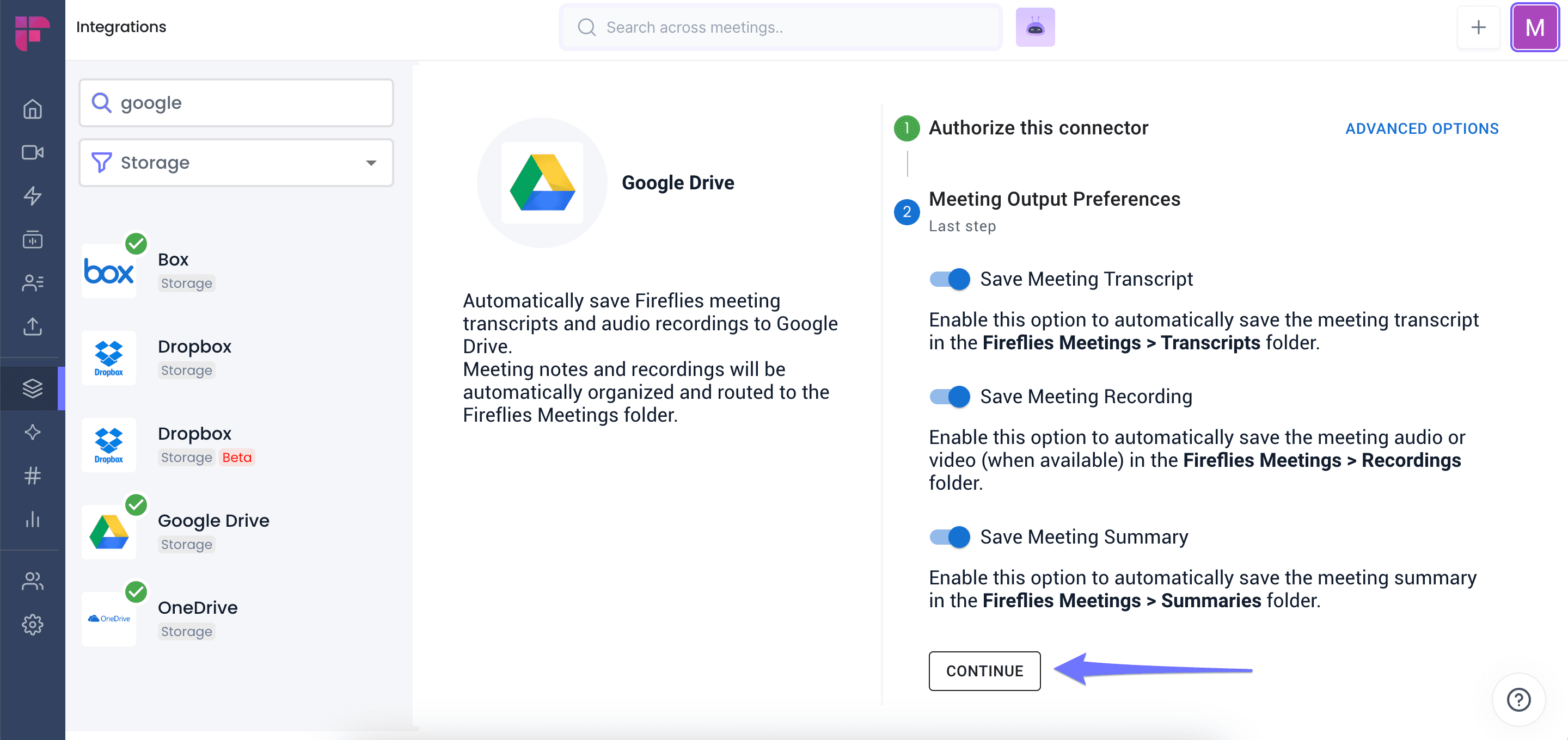Toggle Save Meeting Transcript switch
The height and width of the screenshot is (740, 1568).
950,279
